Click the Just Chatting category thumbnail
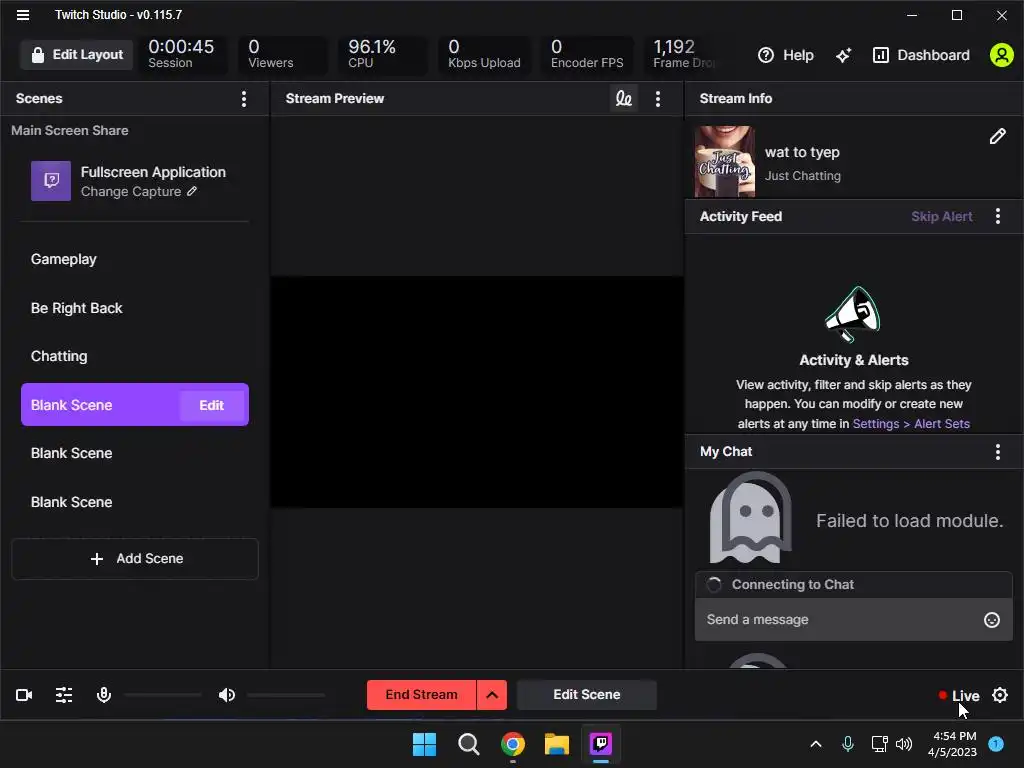Screen dimensions: 1024x768 [x=725, y=161]
